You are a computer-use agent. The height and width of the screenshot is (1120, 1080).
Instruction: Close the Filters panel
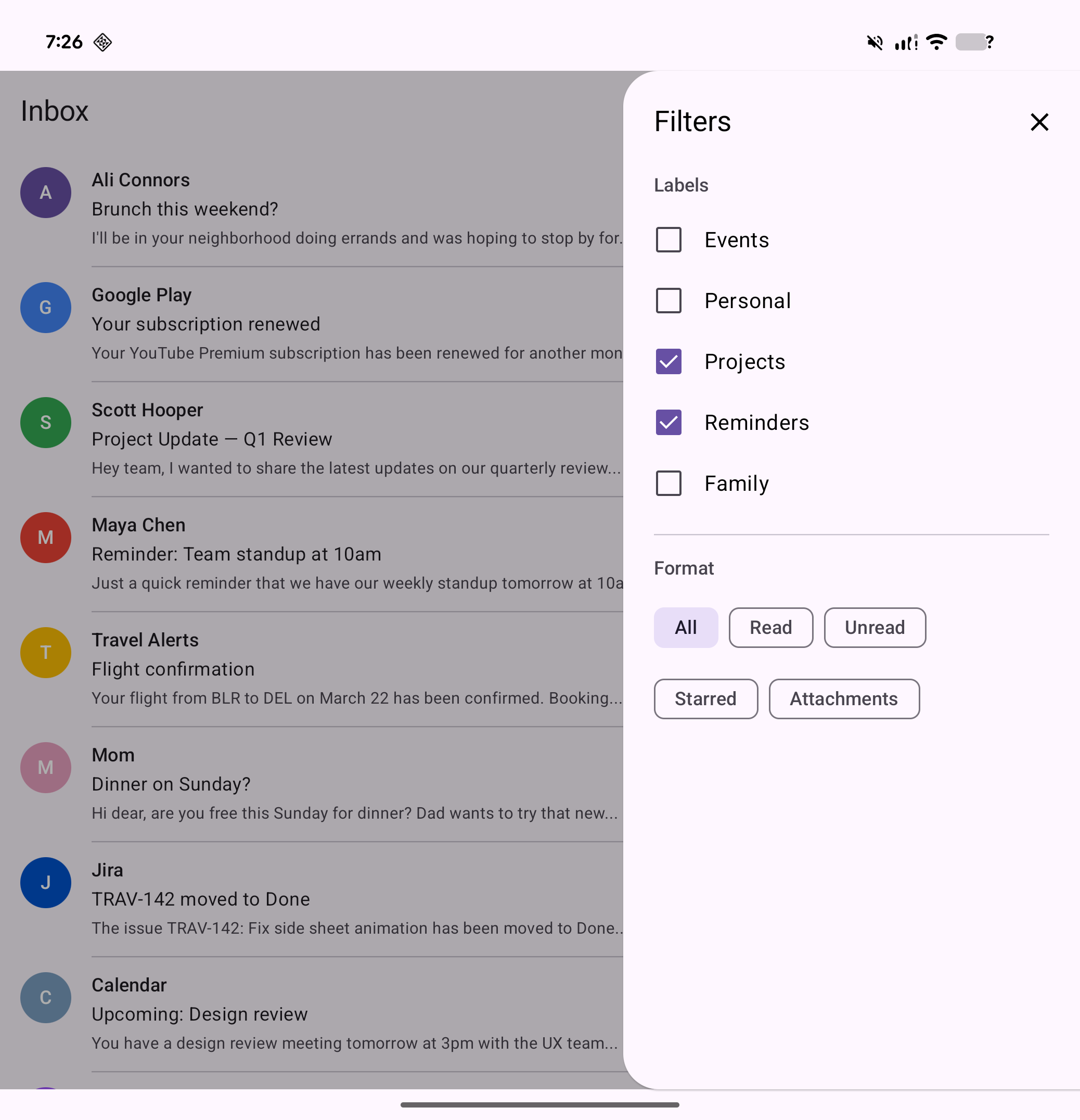[x=1039, y=122]
